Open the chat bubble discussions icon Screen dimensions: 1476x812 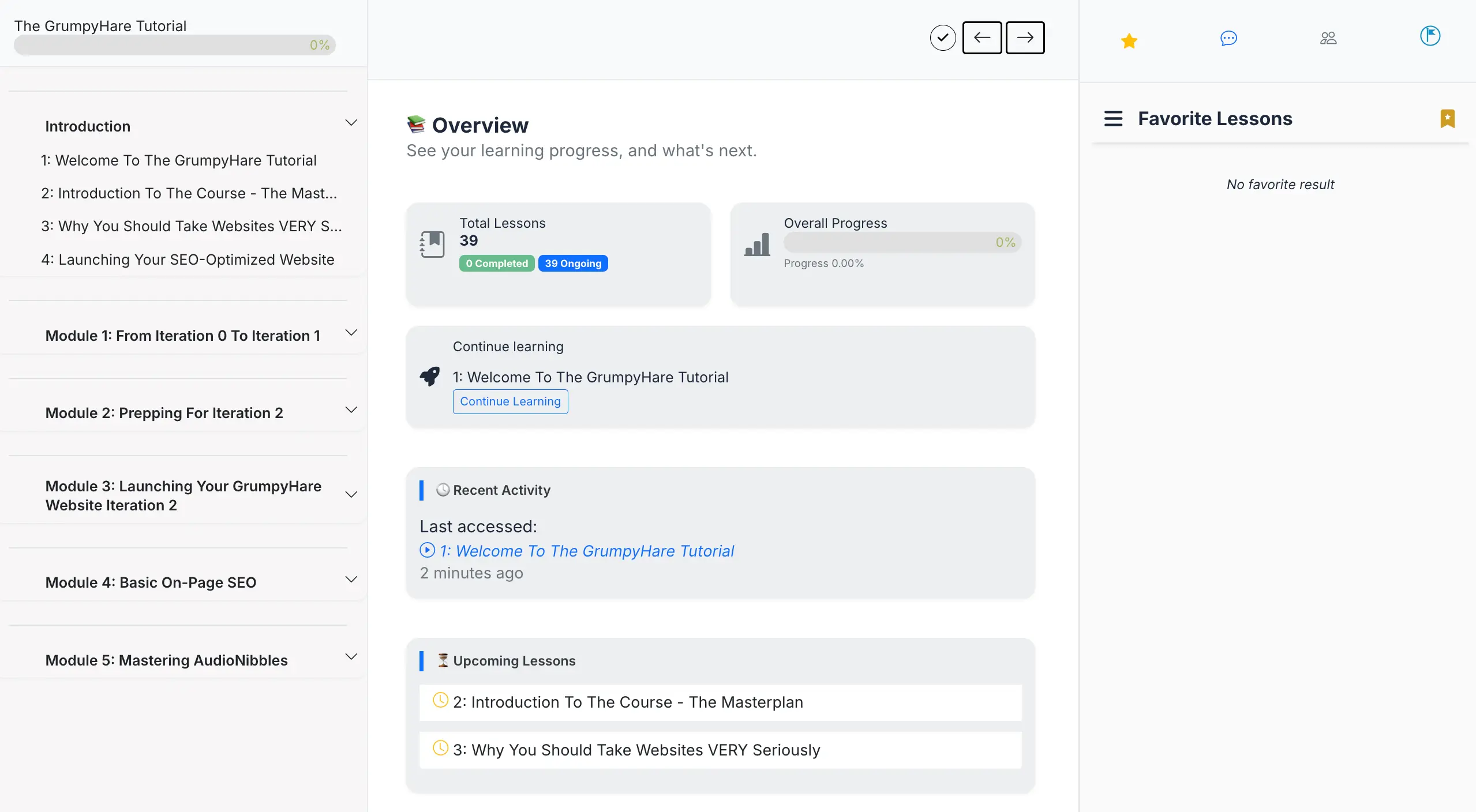point(1228,39)
